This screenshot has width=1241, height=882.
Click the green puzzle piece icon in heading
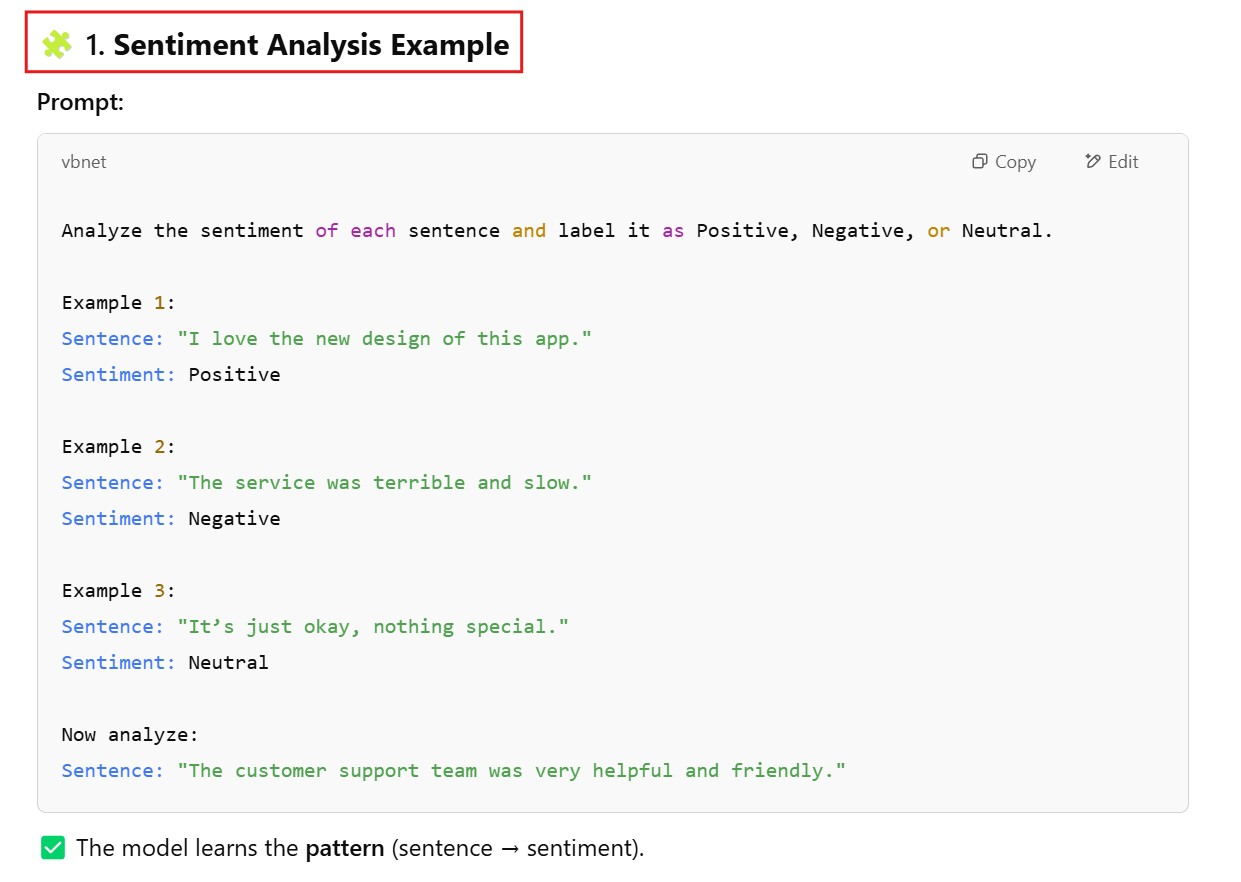click(58, 44)
